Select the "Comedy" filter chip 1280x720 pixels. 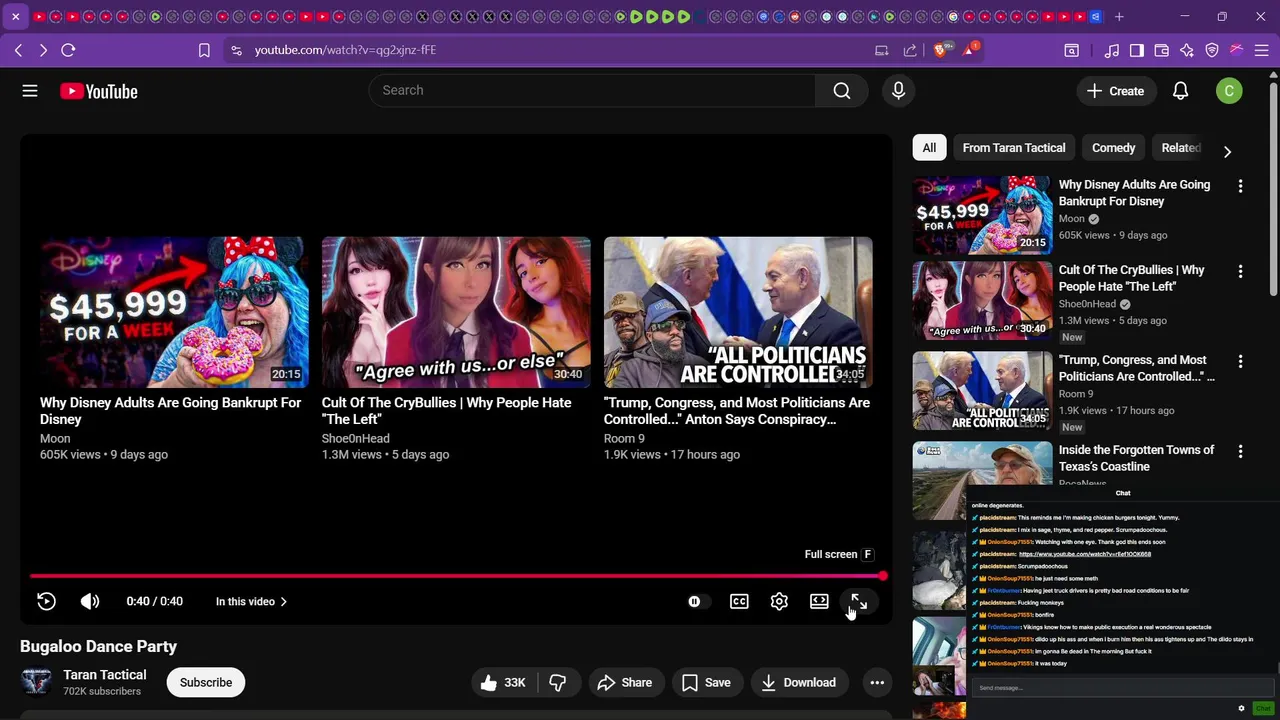1113,148
